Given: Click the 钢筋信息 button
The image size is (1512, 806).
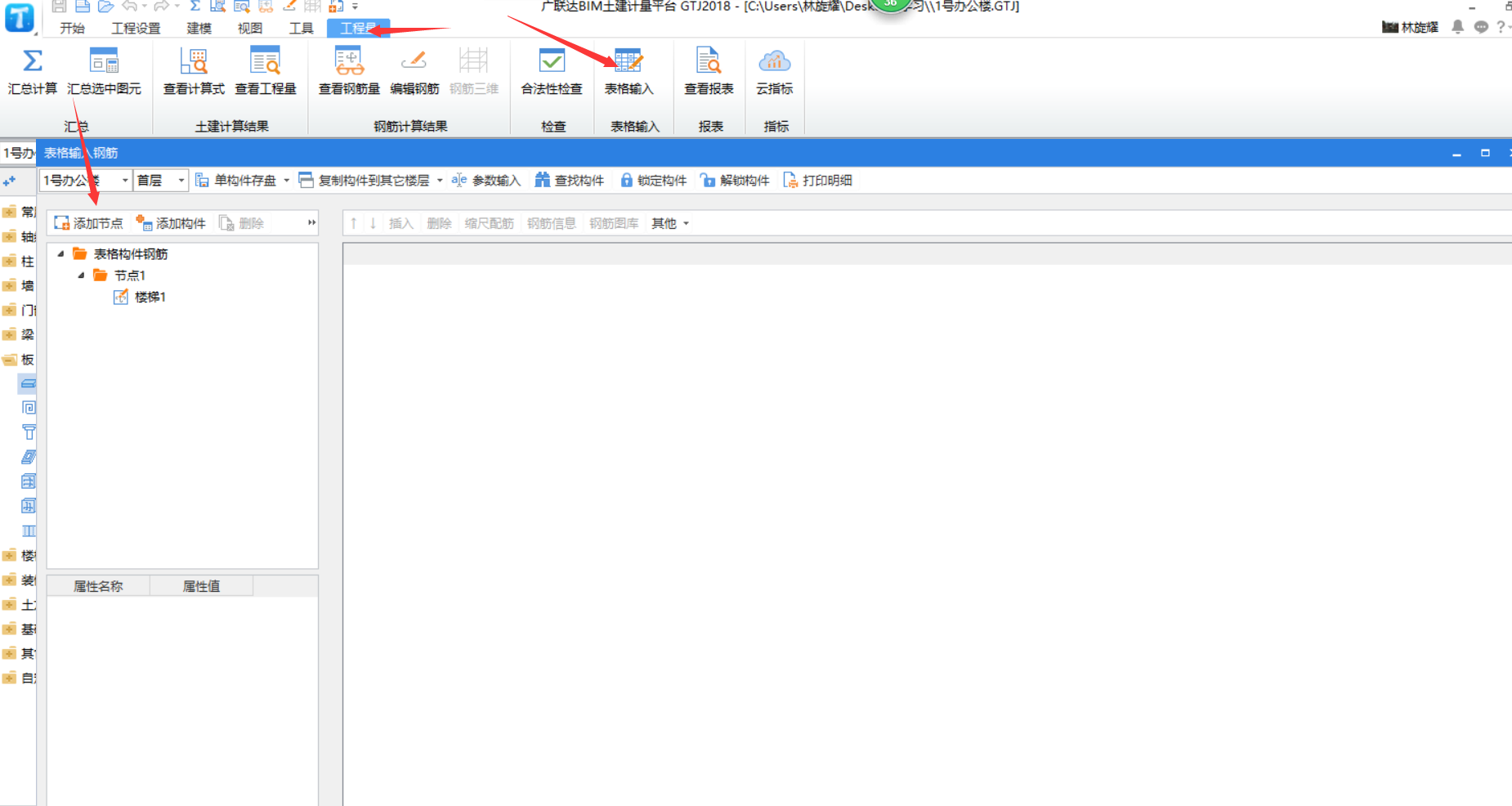Looking at the screenshot, I should coord(552,223).
